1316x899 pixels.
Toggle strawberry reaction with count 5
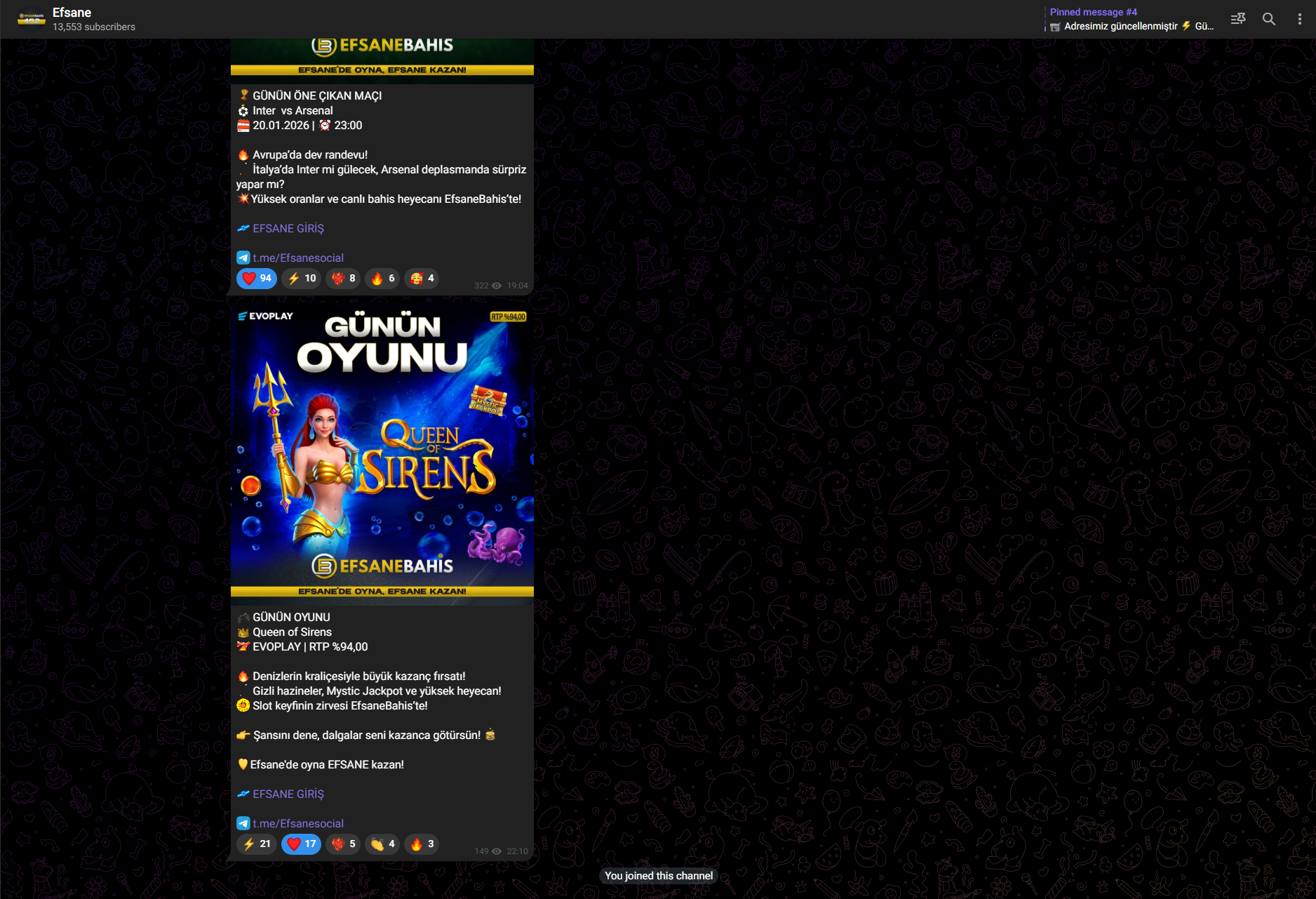[343, 844]
